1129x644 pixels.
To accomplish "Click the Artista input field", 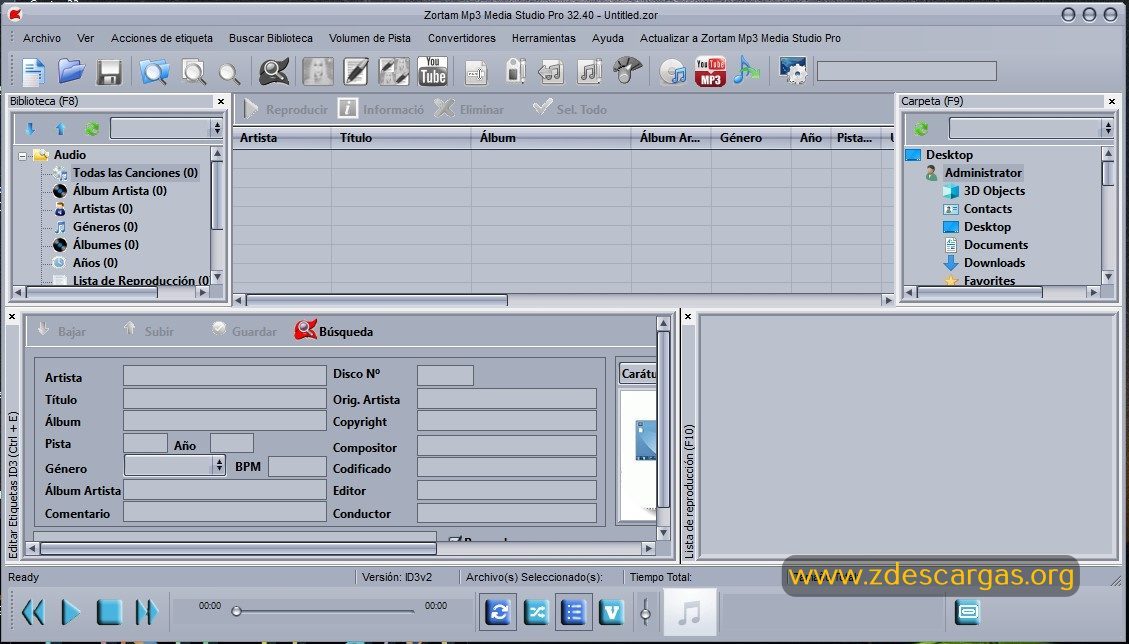I will pyautogui.click(x=225, y=375).
